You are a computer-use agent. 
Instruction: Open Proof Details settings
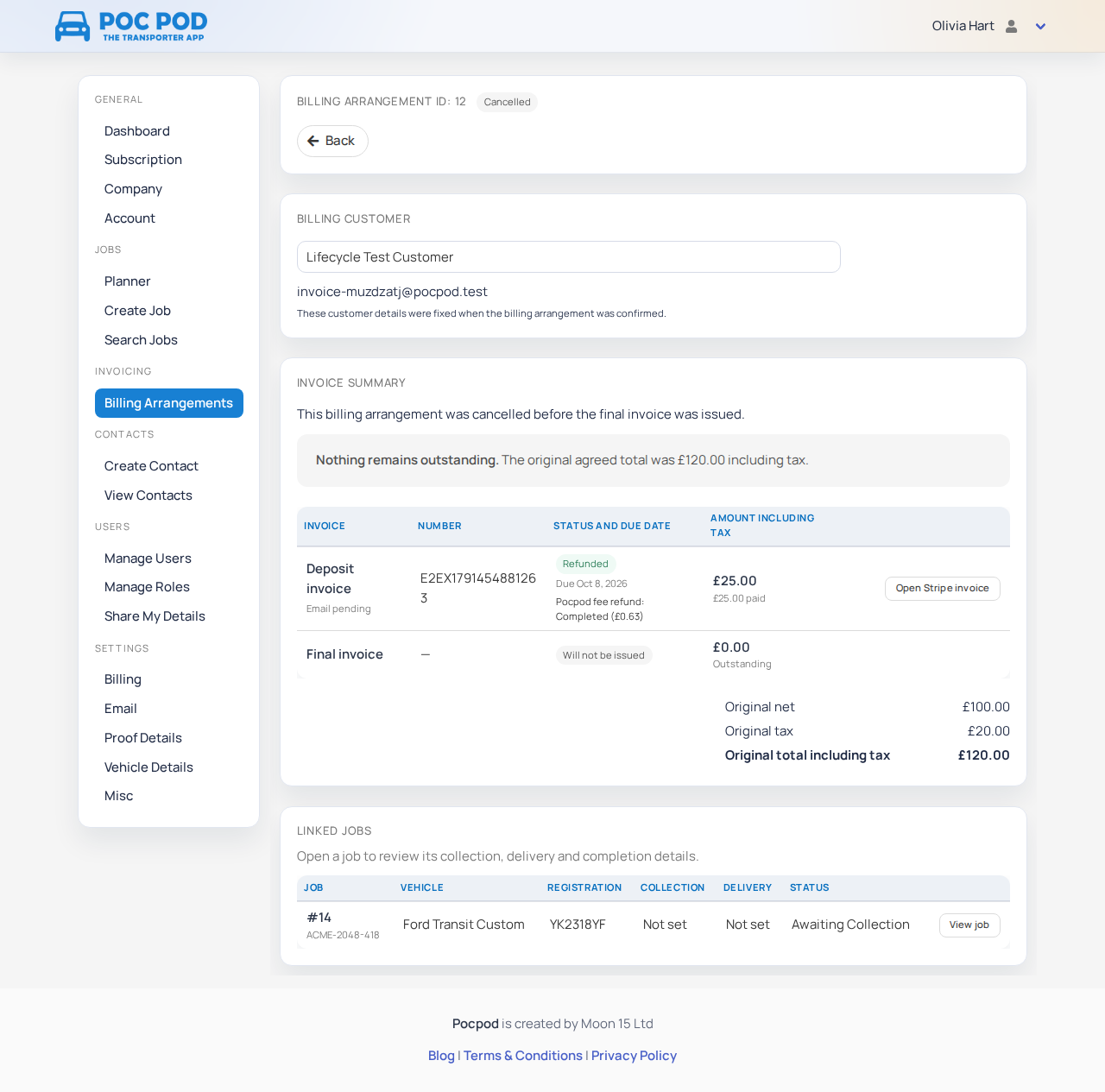click(x=143, y=738)
